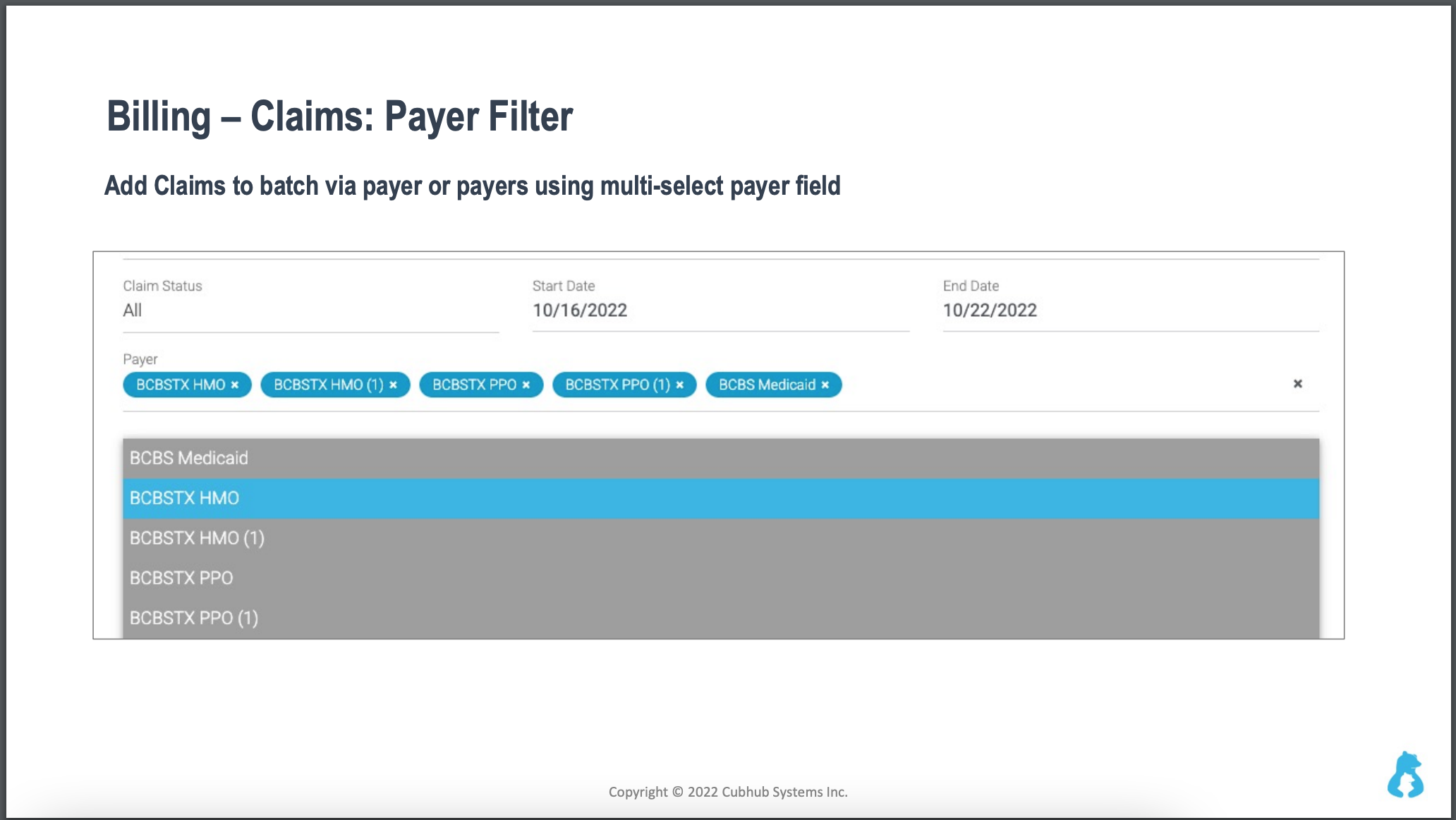Click the Cubhub bear logo icon

click(1406, 774)
